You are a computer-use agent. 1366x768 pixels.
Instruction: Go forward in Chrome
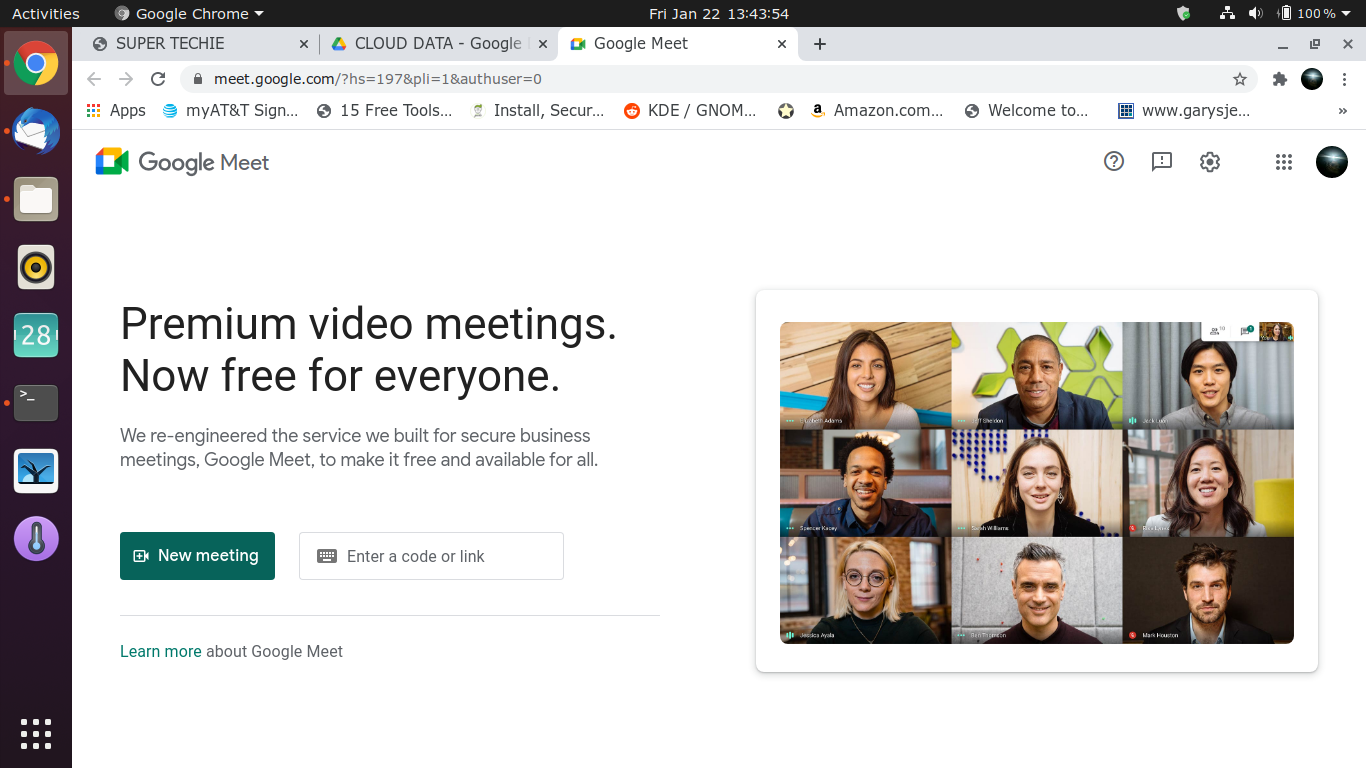126,79
